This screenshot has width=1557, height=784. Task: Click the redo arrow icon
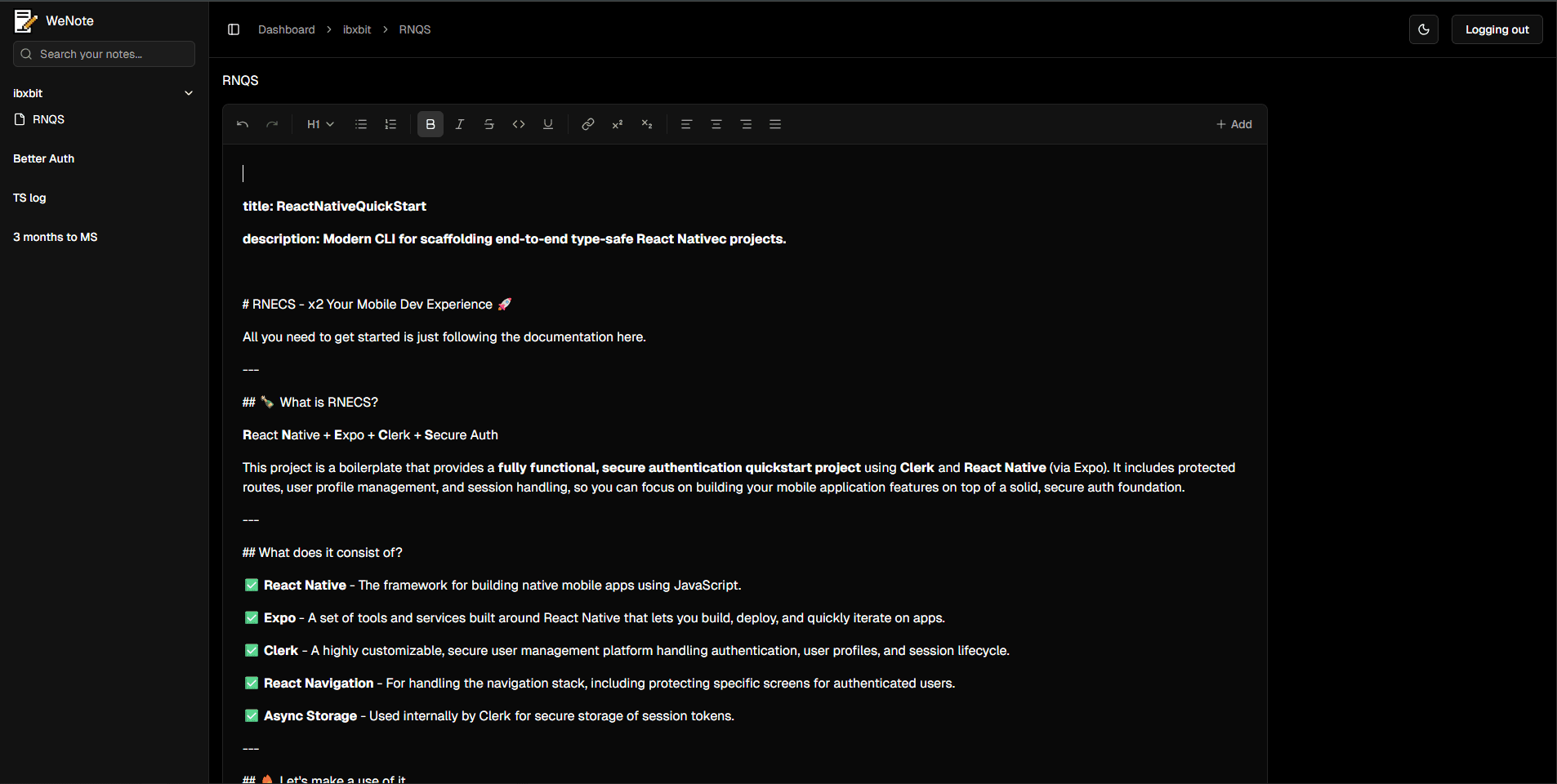click(272, 124)
